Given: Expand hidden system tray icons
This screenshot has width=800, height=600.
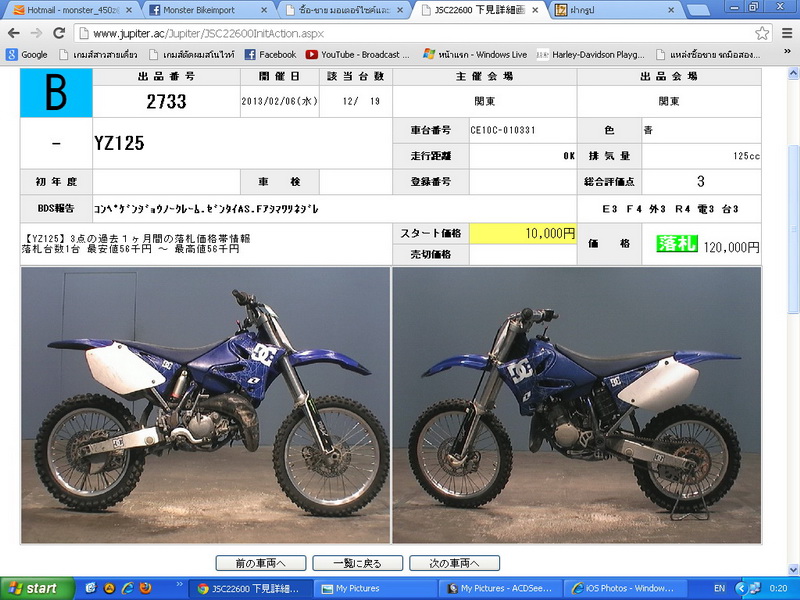Looking at the screenshot, I should click(742, 588).
